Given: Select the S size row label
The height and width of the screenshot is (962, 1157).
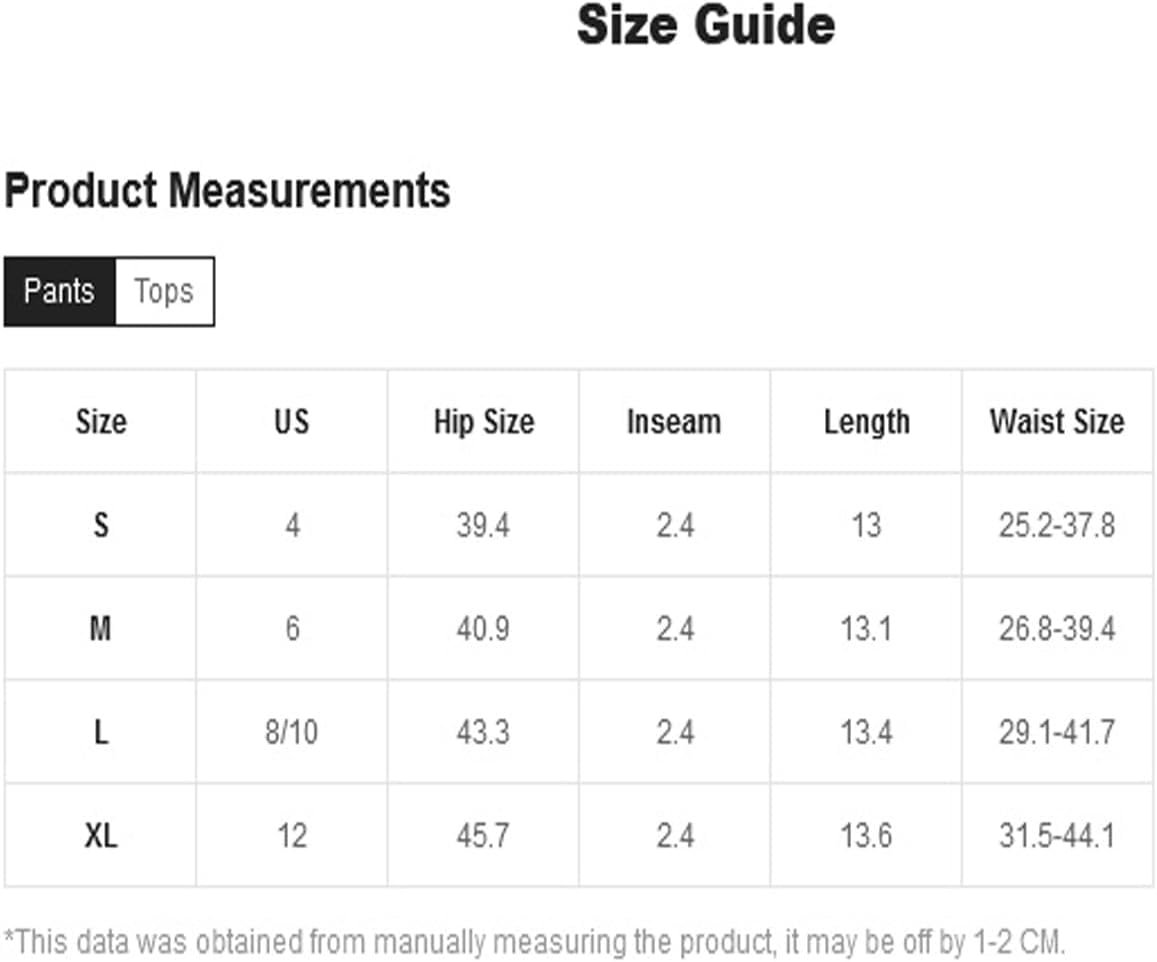Looking at the screenshot, I should [x=101, y=525].
